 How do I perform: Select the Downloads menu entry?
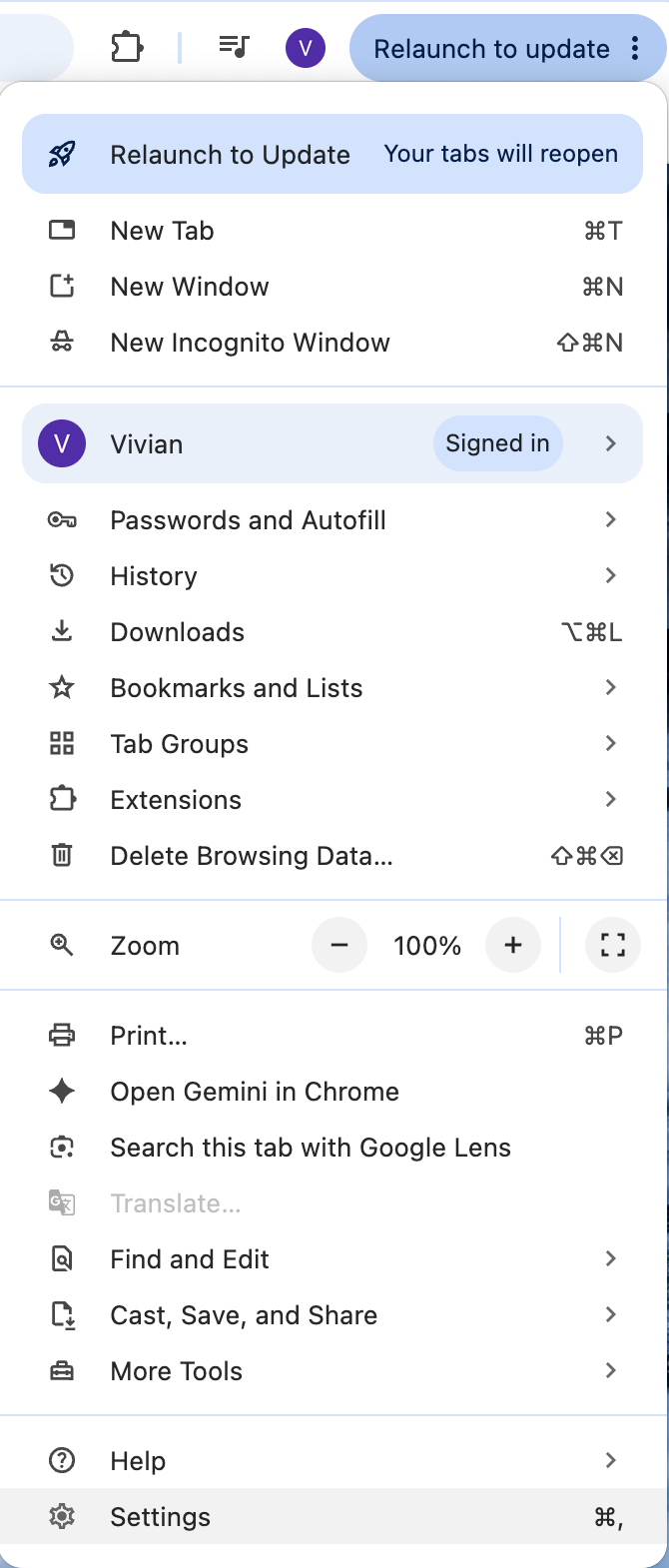click(334, 632)
